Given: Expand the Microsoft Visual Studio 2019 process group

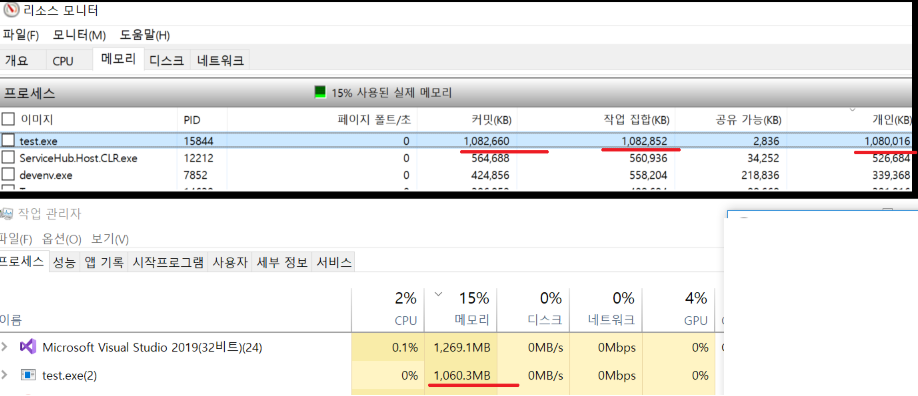Looking at the screenshot, I should (x=5, y=347).
